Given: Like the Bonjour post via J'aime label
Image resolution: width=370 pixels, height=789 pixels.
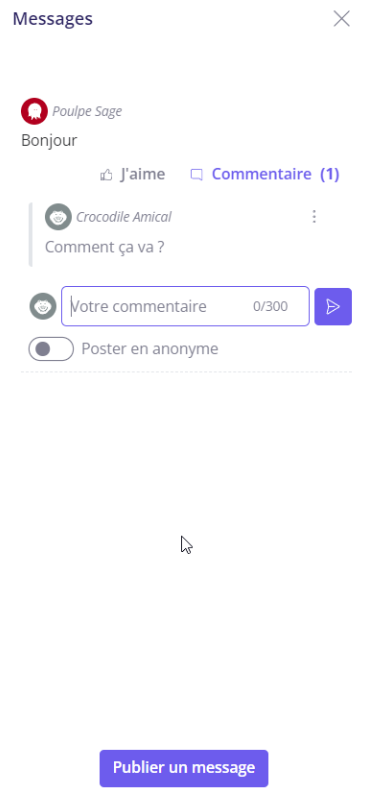Looking at the screenshot, I should [142, 174].
